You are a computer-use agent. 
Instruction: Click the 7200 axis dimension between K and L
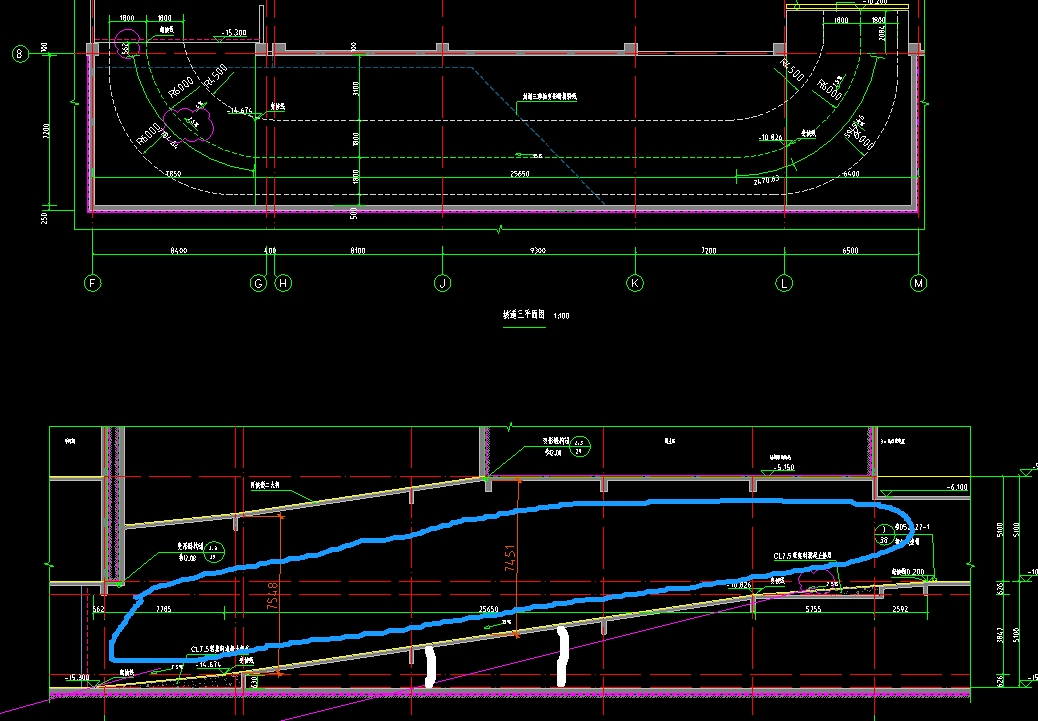click(708, 250)
